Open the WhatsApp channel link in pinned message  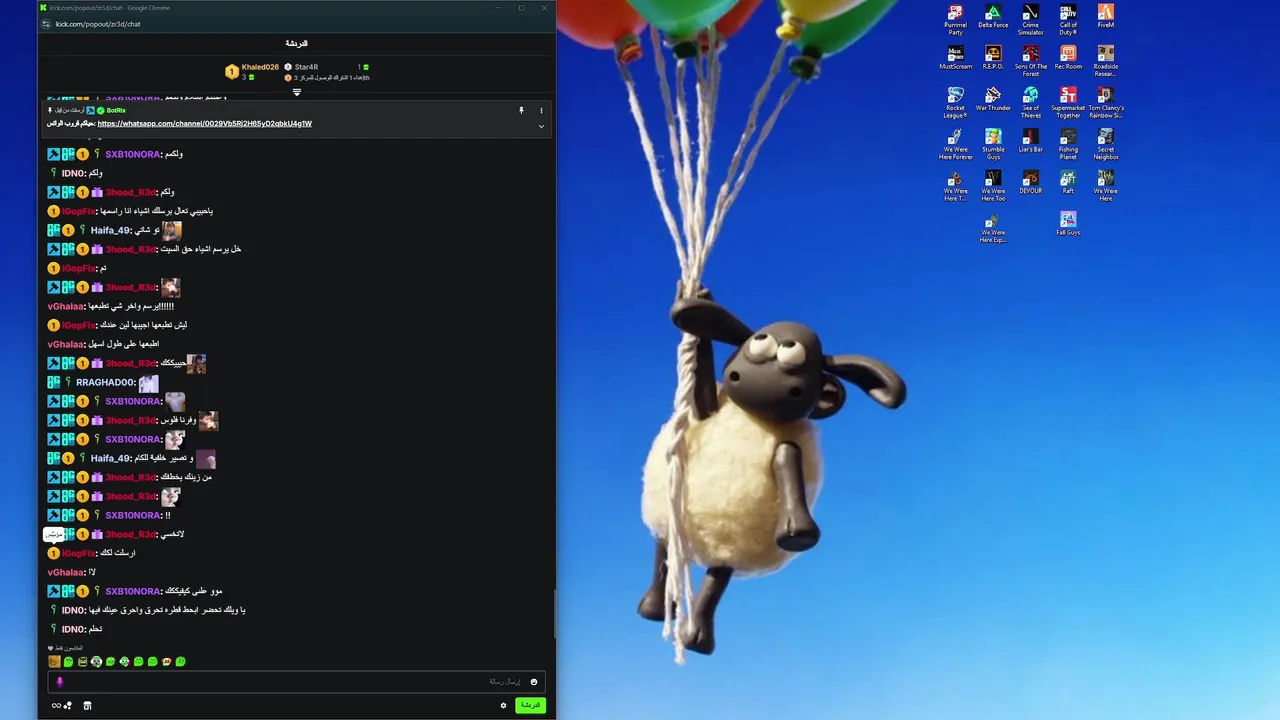(205, 124)
